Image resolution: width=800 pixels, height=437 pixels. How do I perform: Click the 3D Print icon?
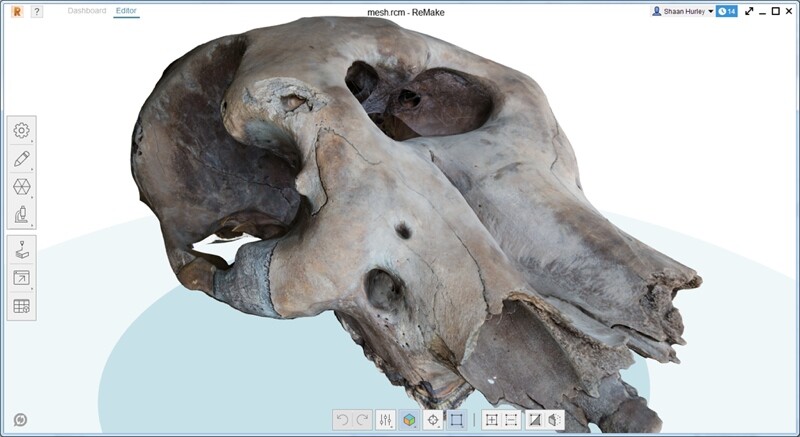pos(21,250)
